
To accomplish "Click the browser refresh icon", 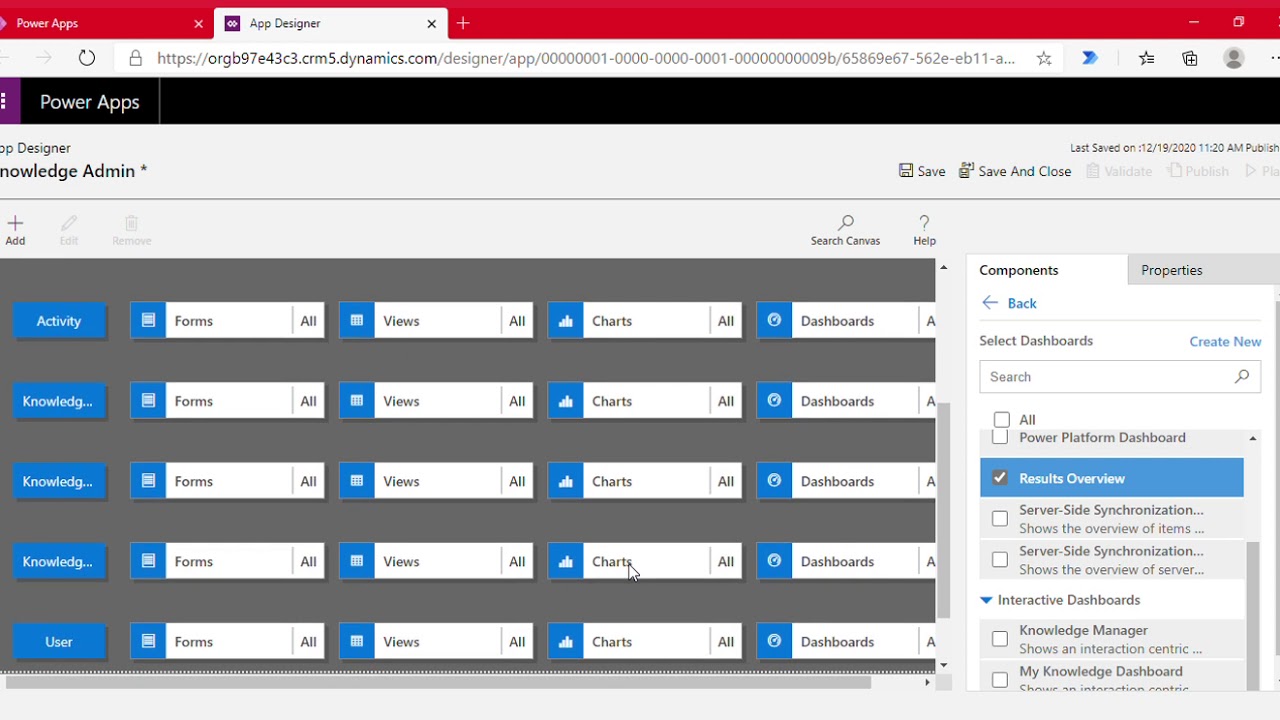I will (87, 58).
